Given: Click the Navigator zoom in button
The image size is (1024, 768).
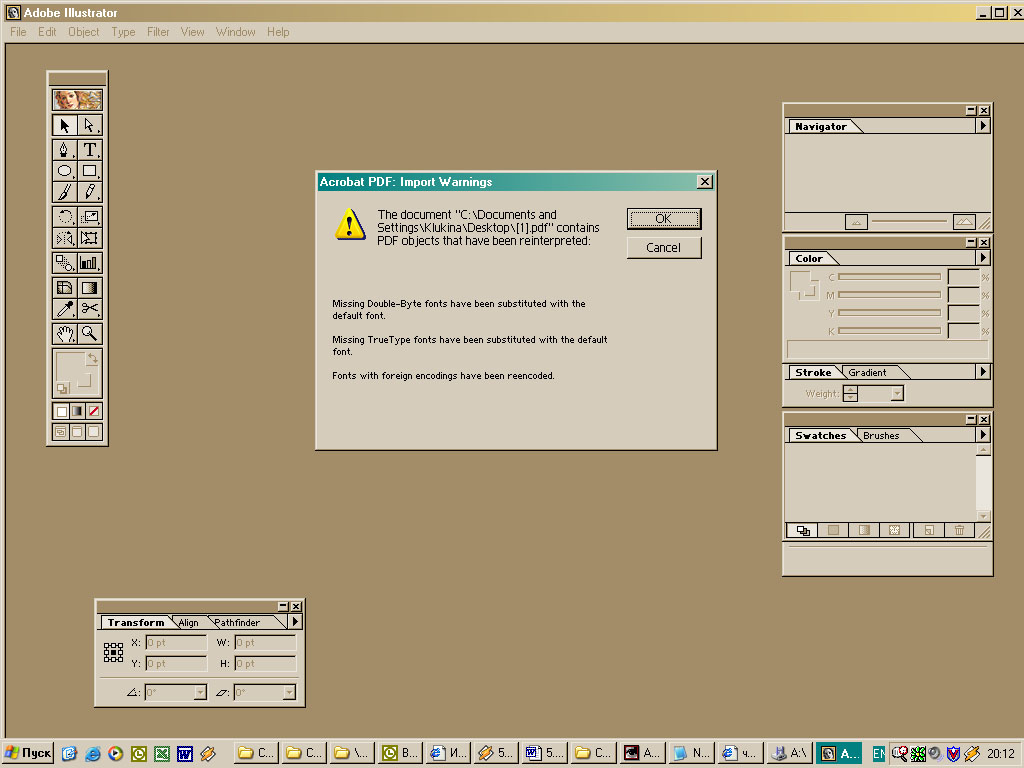Looking at the screenshot, I should point(964,222).
